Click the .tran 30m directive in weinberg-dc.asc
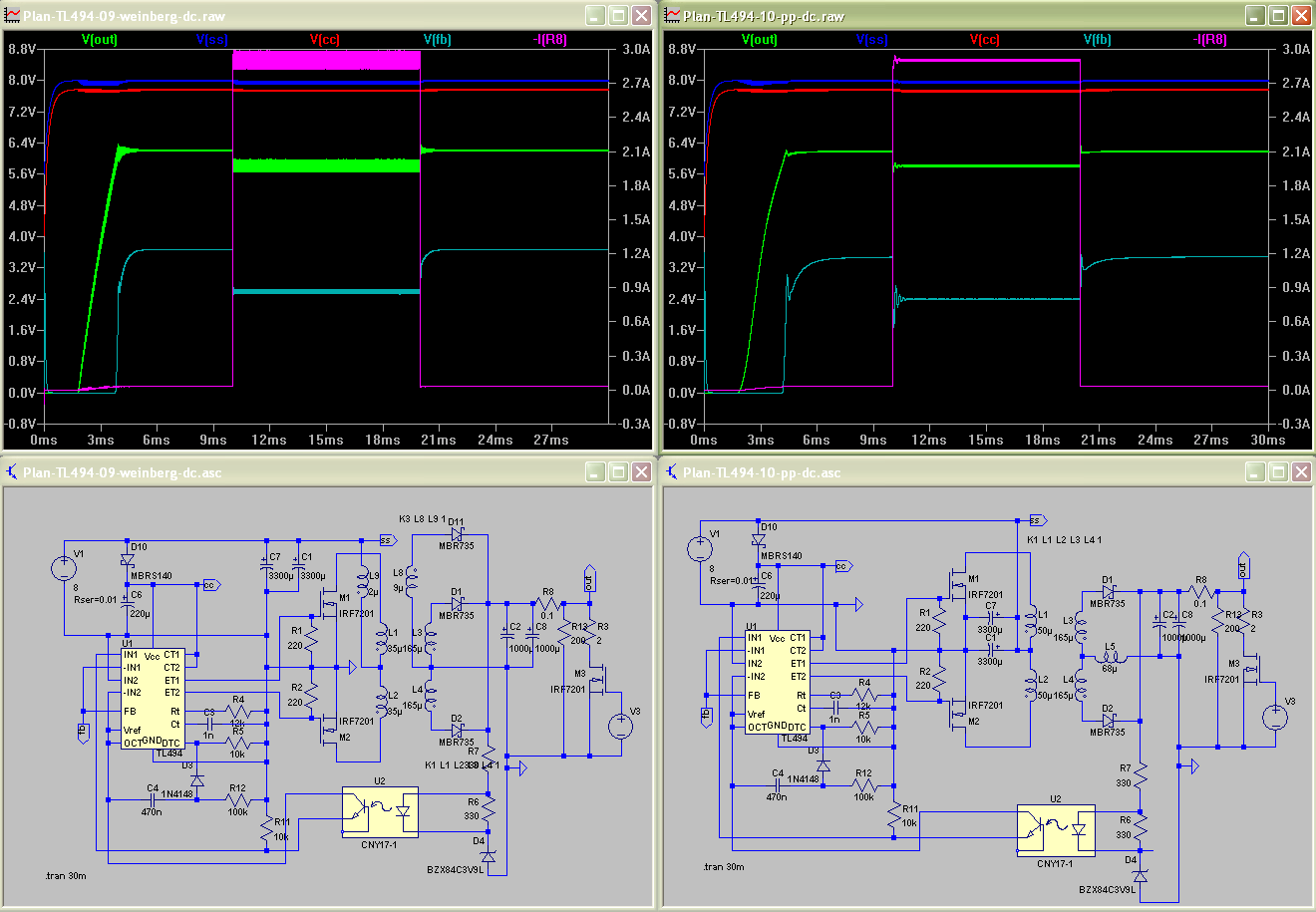Screen dimensions: 1316x912 pyautogui.click(x=66, y=876)
